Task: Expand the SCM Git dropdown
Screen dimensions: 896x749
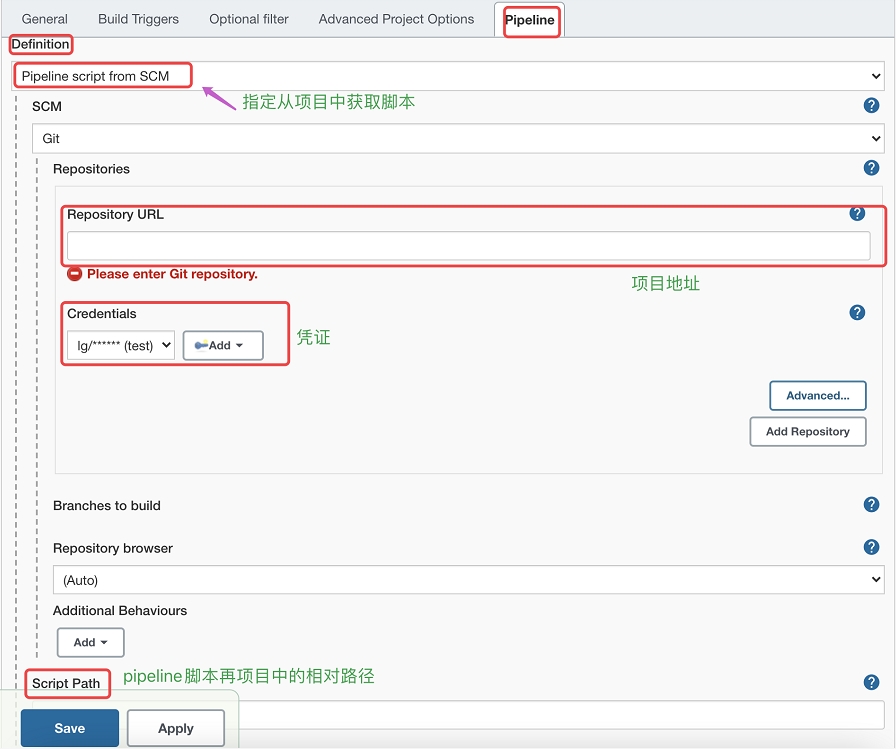Action: pos(457,139)
